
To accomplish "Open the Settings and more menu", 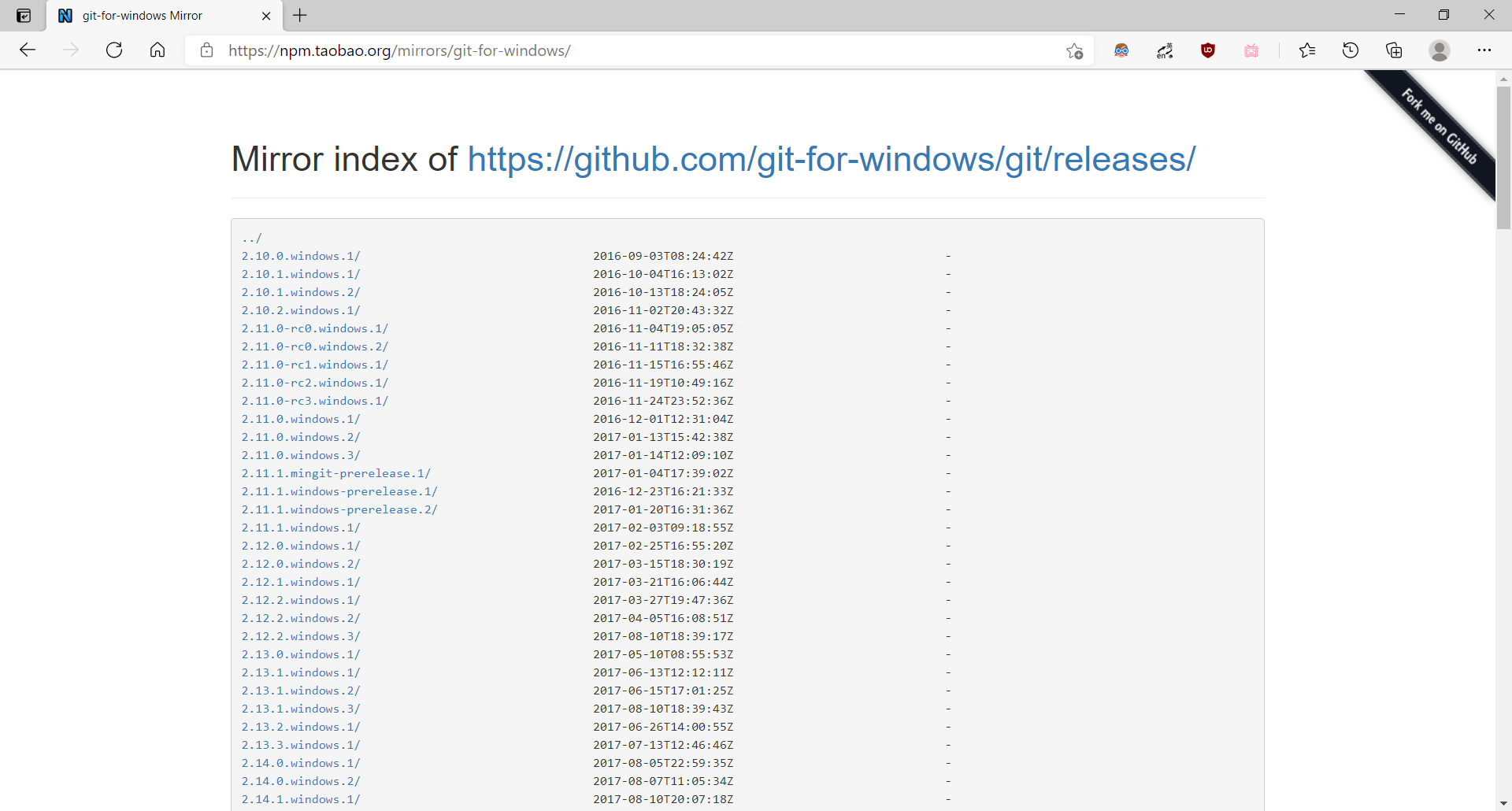I will tap(1486, 50).
